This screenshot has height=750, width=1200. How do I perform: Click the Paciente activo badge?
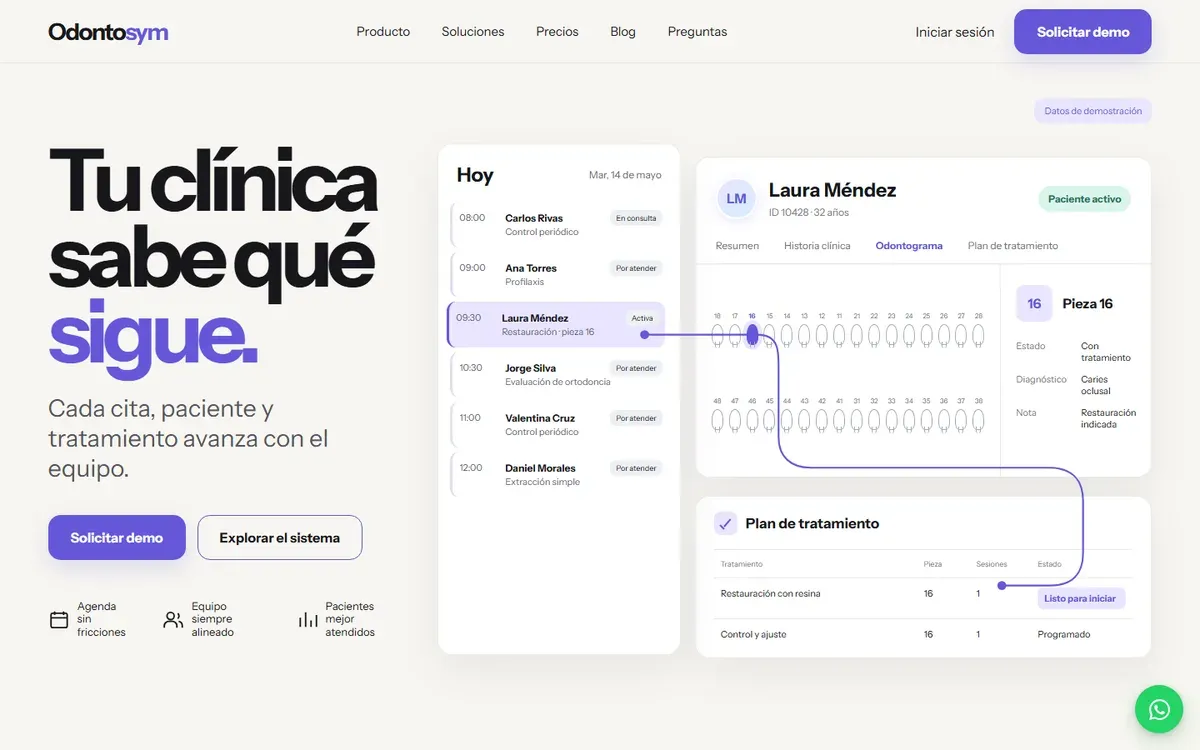pyautogui.click(x=1085, y=199)
